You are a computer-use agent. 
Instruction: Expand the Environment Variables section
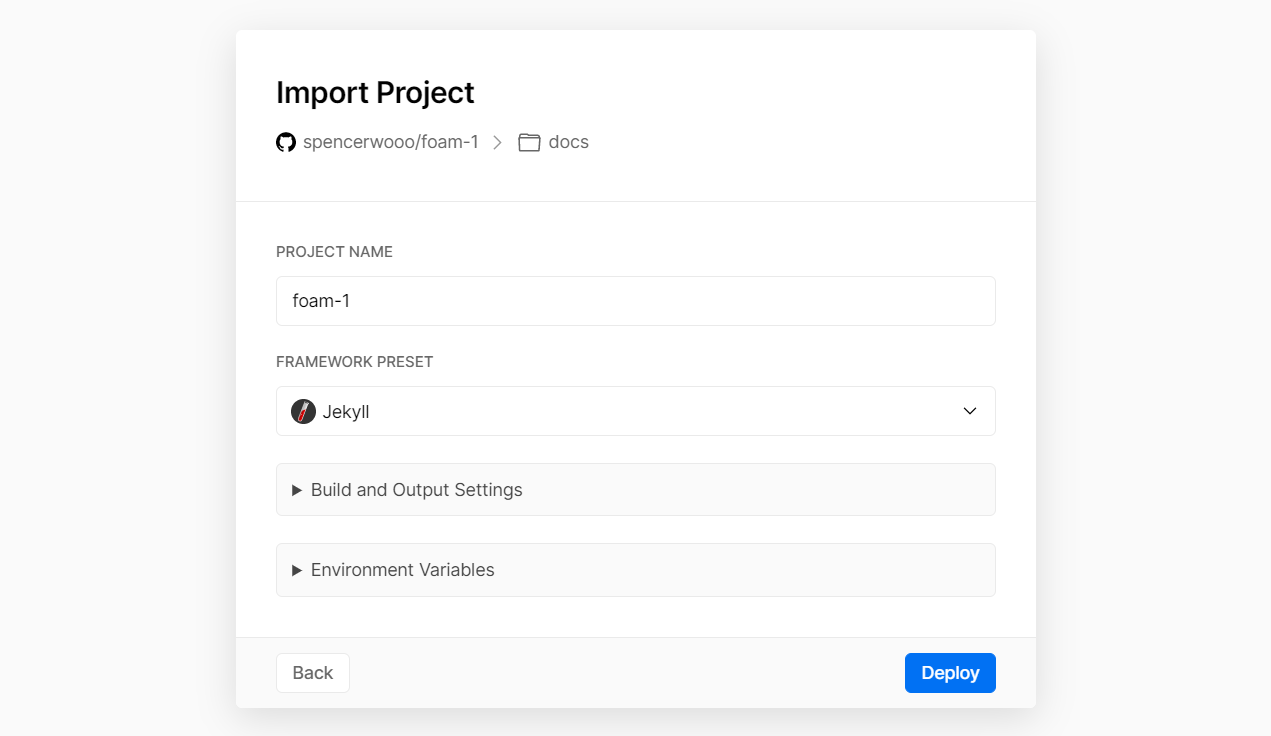pos(402,570)
